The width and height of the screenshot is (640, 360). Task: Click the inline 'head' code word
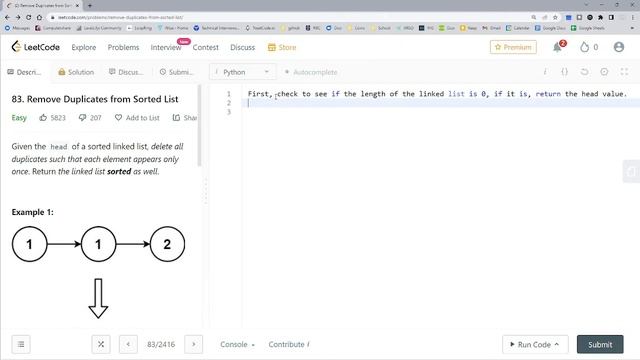pos(59,147)
